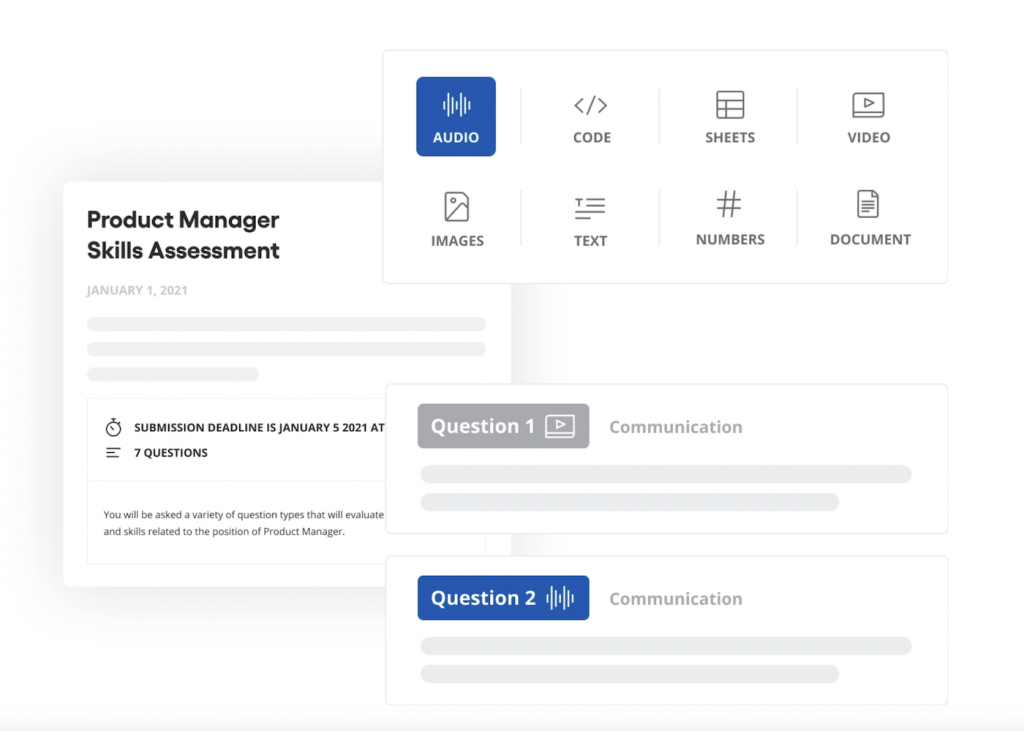The image size is (1024, 731).
Task: Open the Question 1 badge
Action: (x=503, y=426)
